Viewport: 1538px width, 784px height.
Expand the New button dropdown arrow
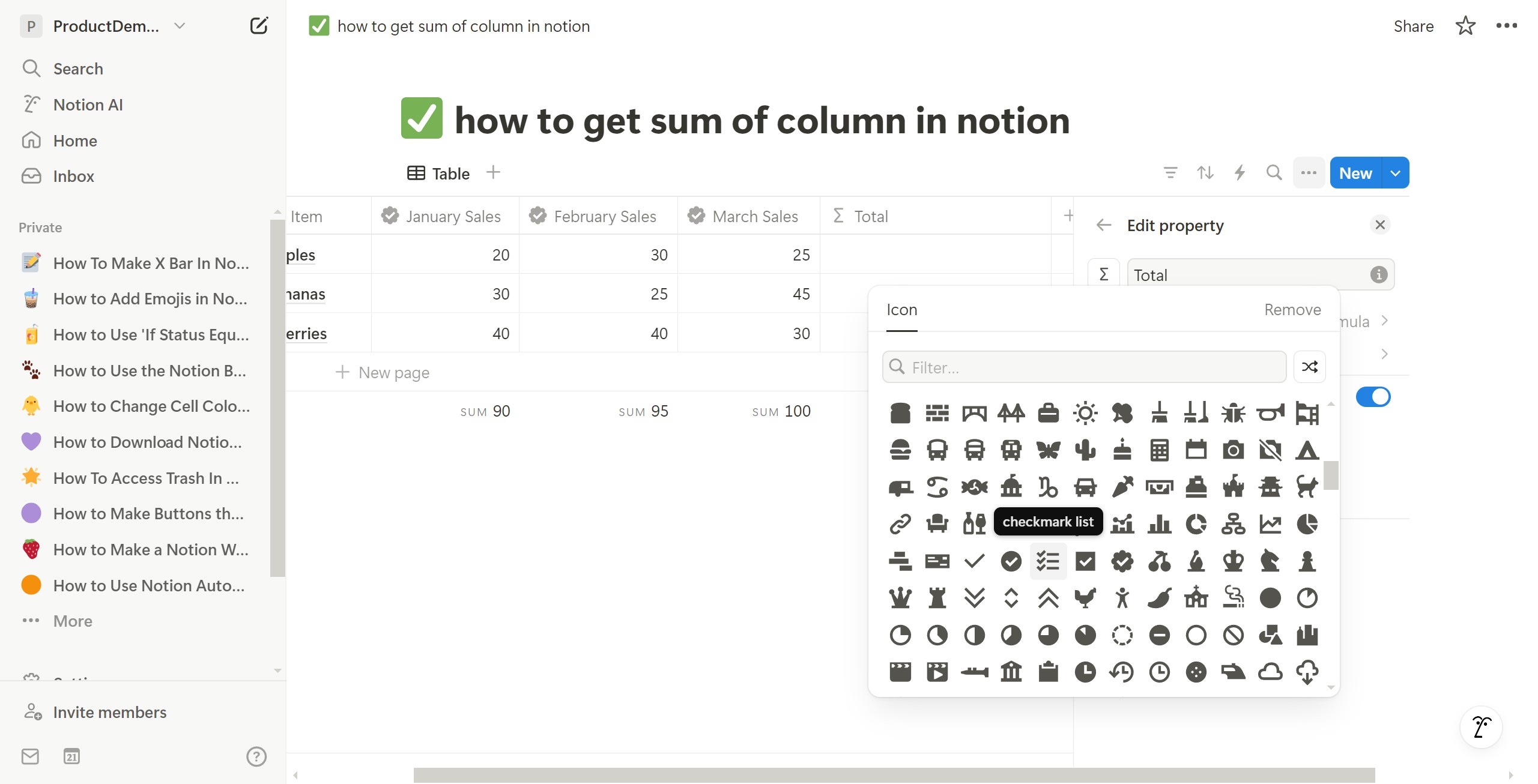(x=1396, y=173)
